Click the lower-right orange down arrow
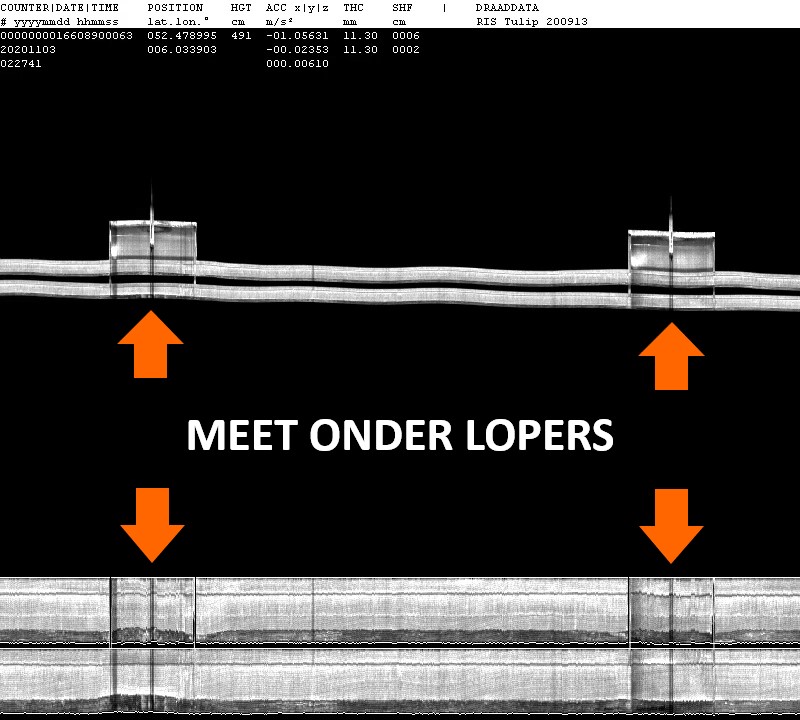800x720 pixels. click(x=671, y=524)
